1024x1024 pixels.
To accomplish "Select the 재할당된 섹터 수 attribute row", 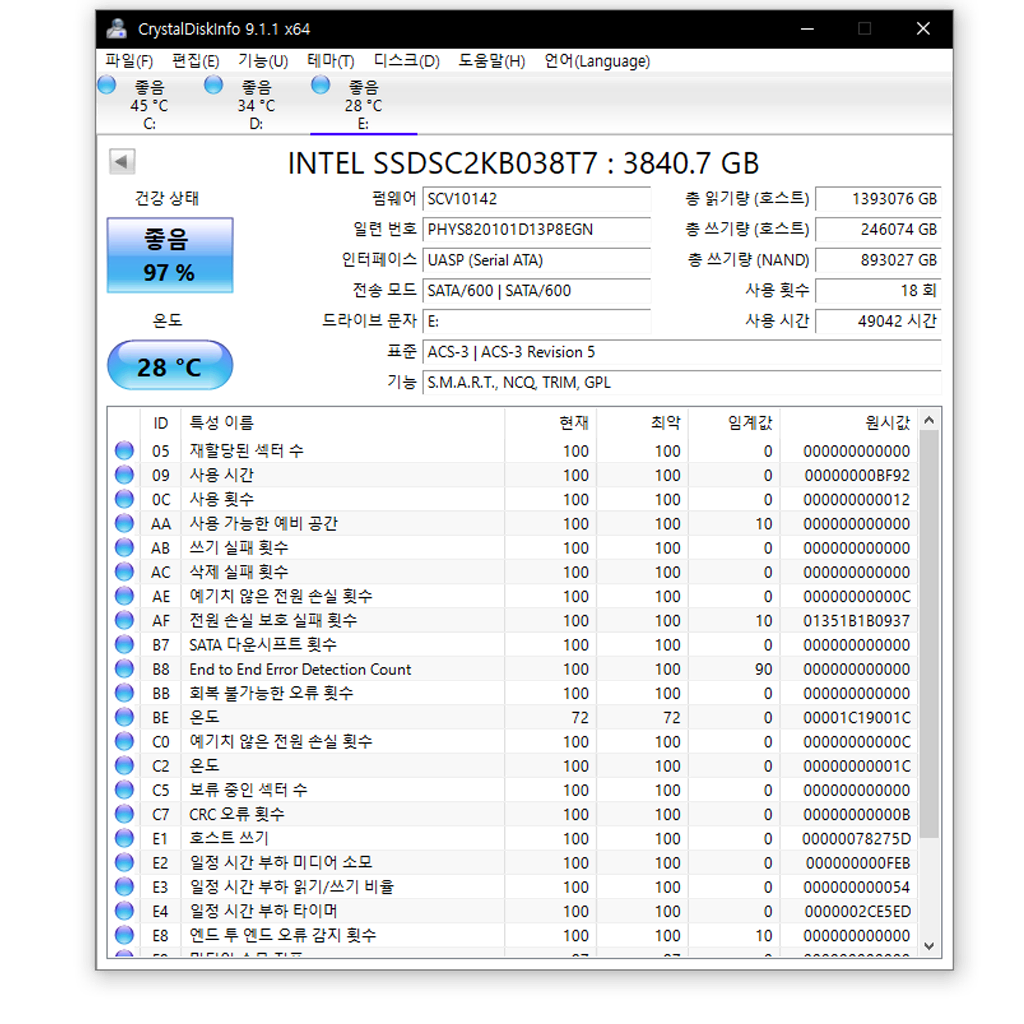I will [x=513, y=451].
